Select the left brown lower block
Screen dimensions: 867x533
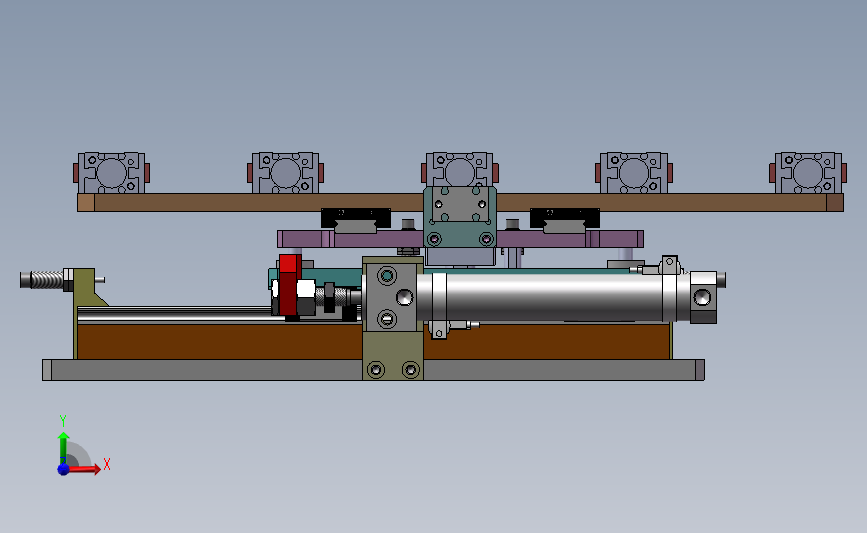coord(220,342)
